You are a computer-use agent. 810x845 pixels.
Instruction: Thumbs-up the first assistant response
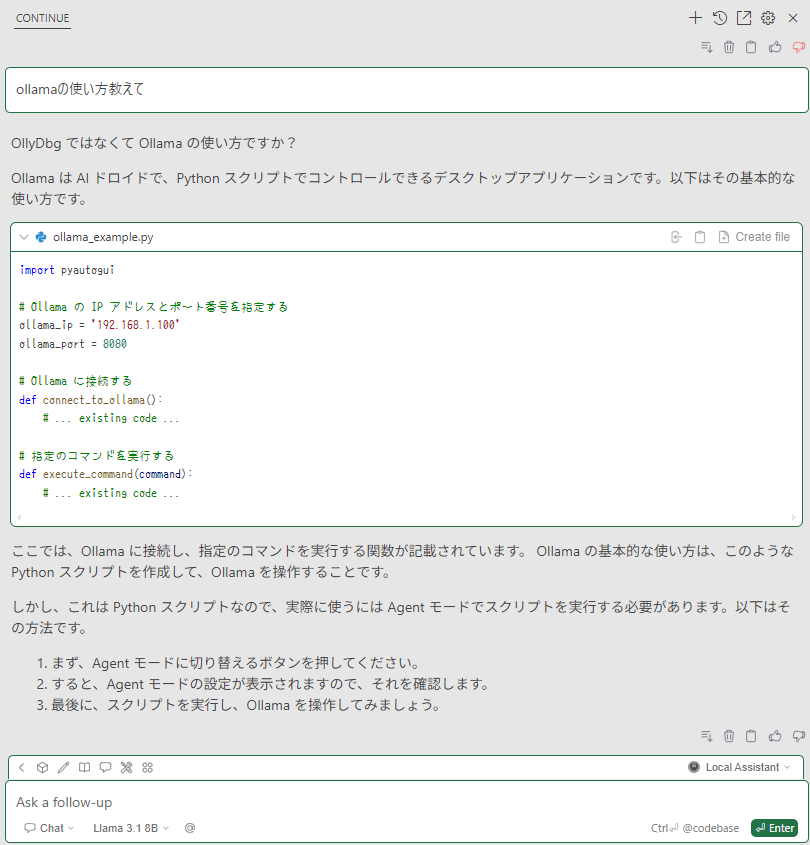click(x=773, y=46)
